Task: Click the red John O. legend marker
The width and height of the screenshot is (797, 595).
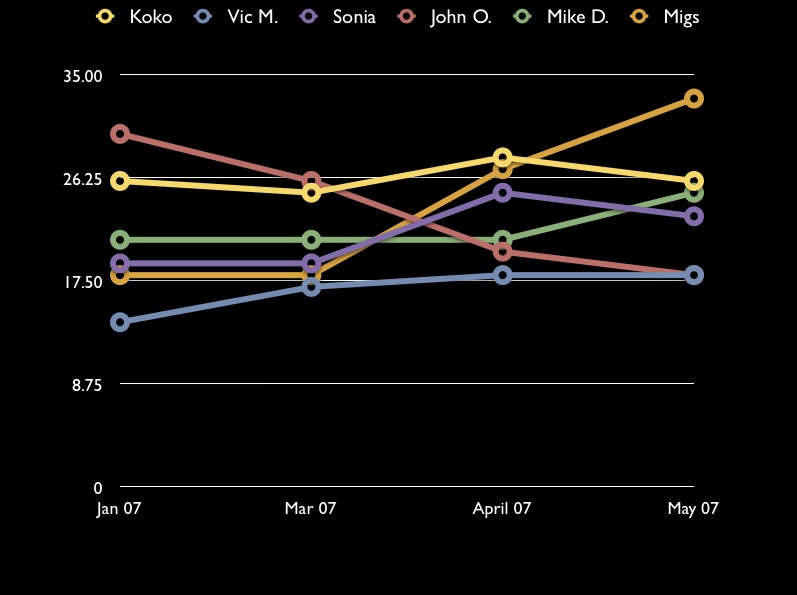Action: coord(407,17)
